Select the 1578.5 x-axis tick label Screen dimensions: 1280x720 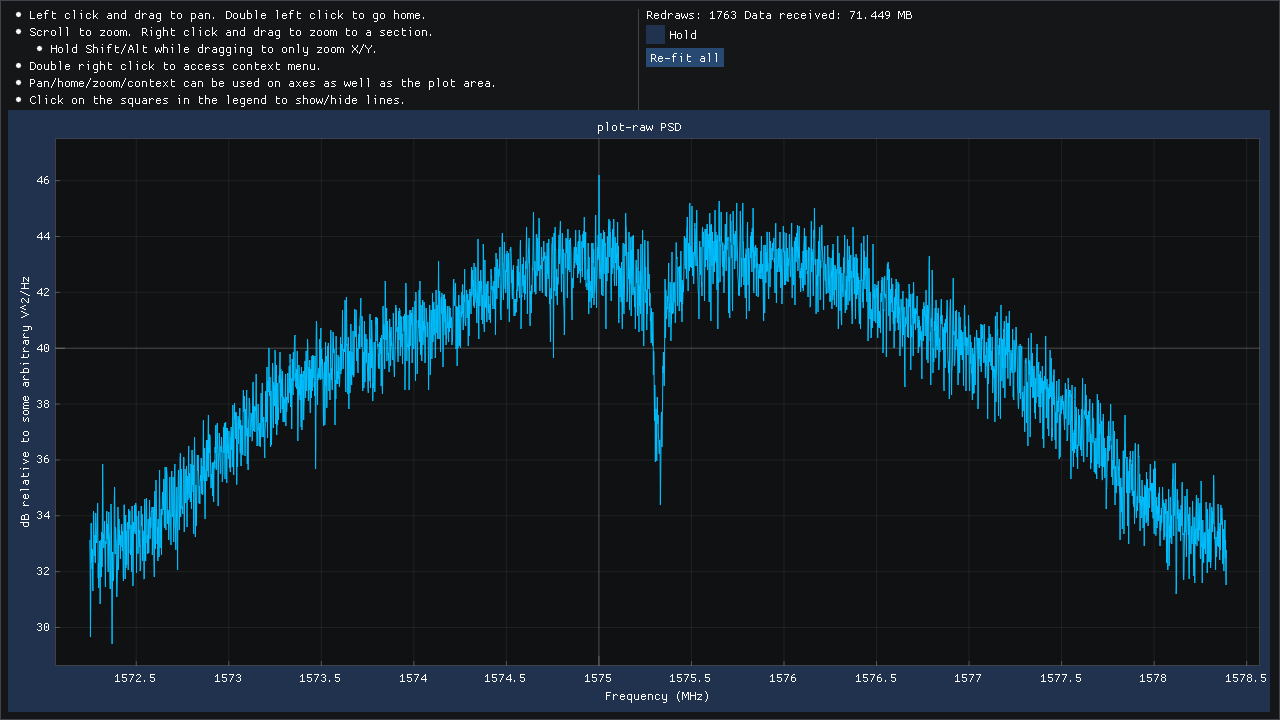coord(1245,677)
